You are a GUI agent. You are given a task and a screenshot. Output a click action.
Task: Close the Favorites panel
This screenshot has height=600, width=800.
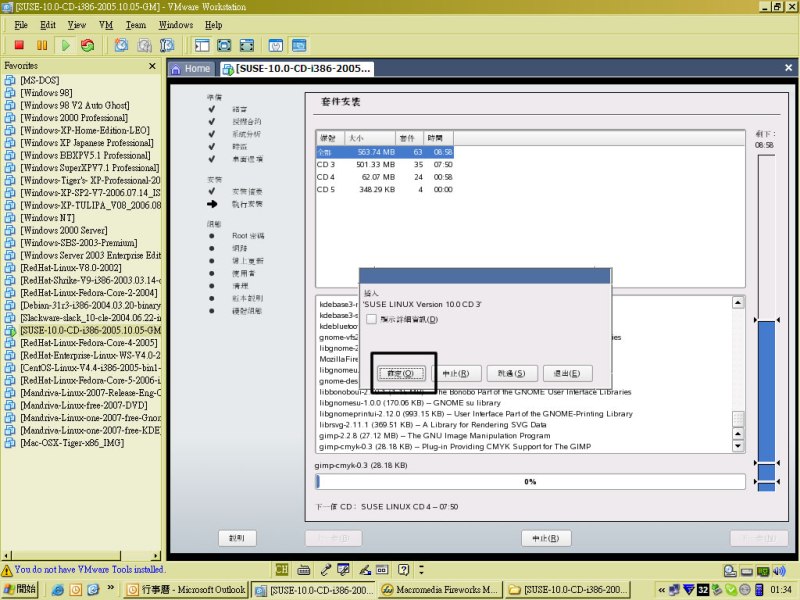[152, 66]
